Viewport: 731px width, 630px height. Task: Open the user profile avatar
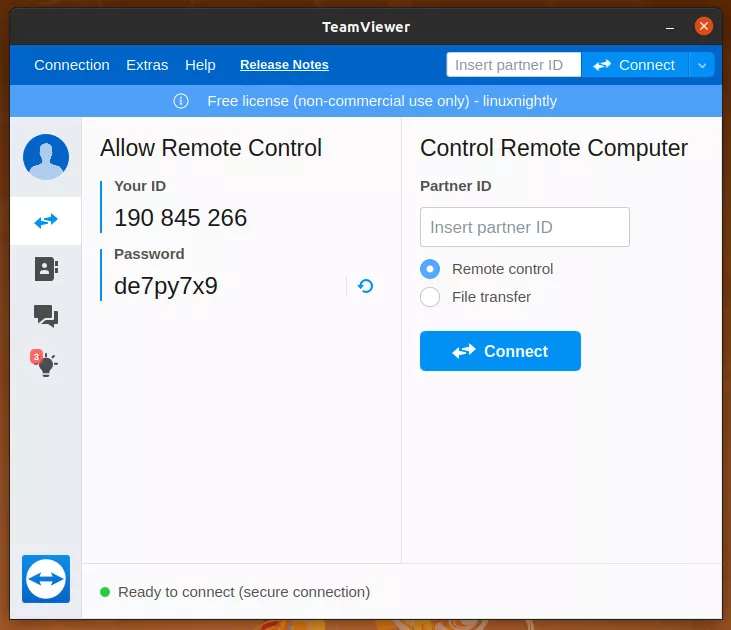(46, 157)
